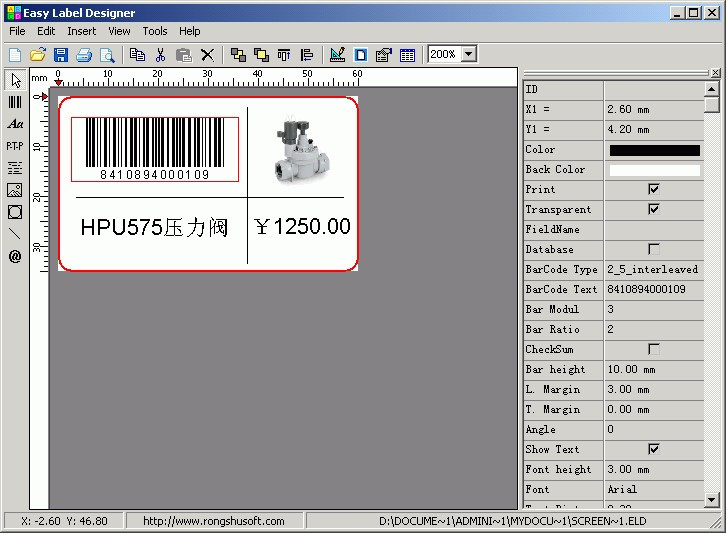Screen dimensions: 726x533
Task: Save the label with the floppy disk icon
Action: tap(61, 55)
